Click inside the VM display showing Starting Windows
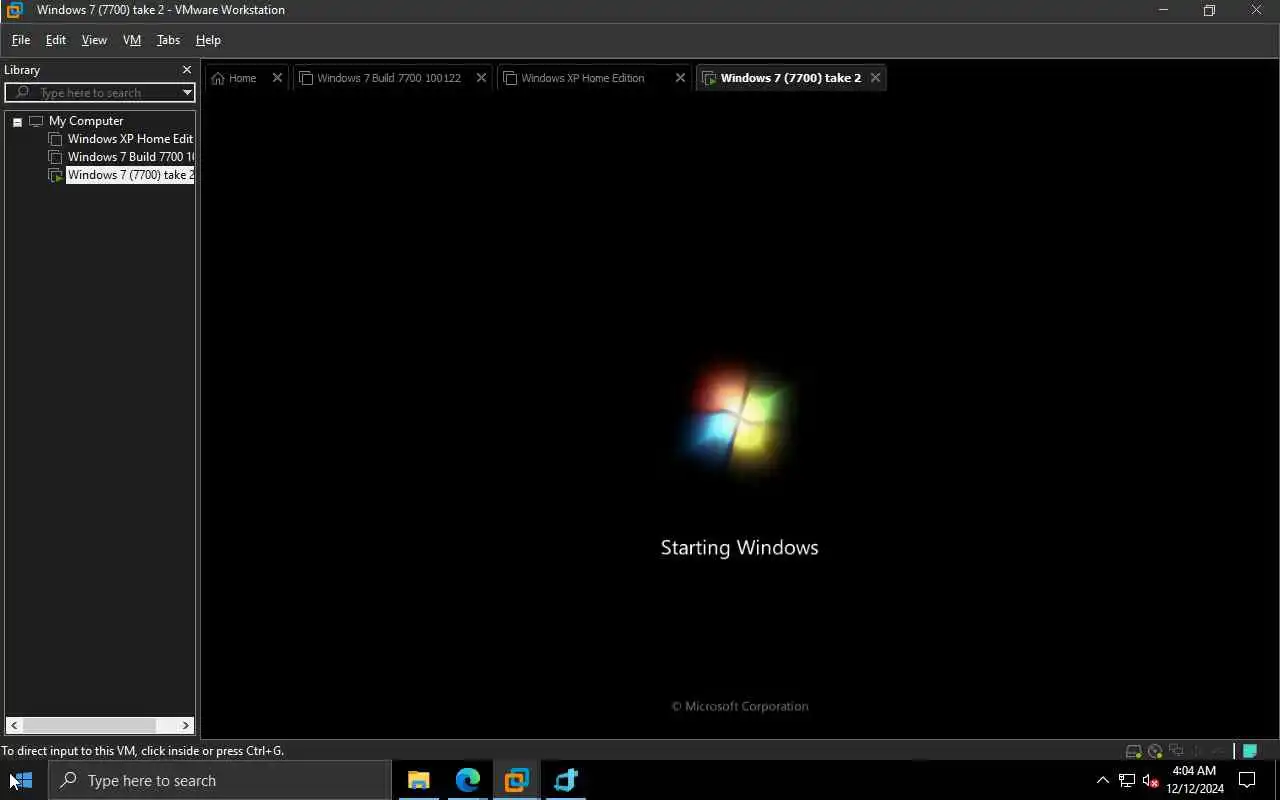Viewport: 1280px width, 800px height. [x=739, y=415]
